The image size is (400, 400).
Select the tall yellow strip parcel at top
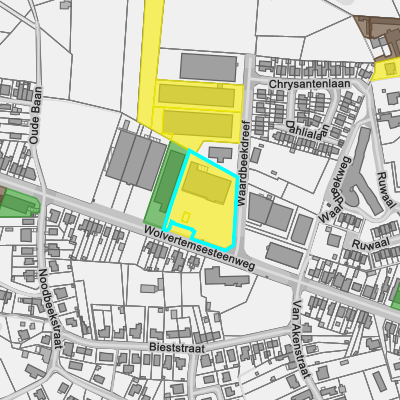(x=150, y=63)
